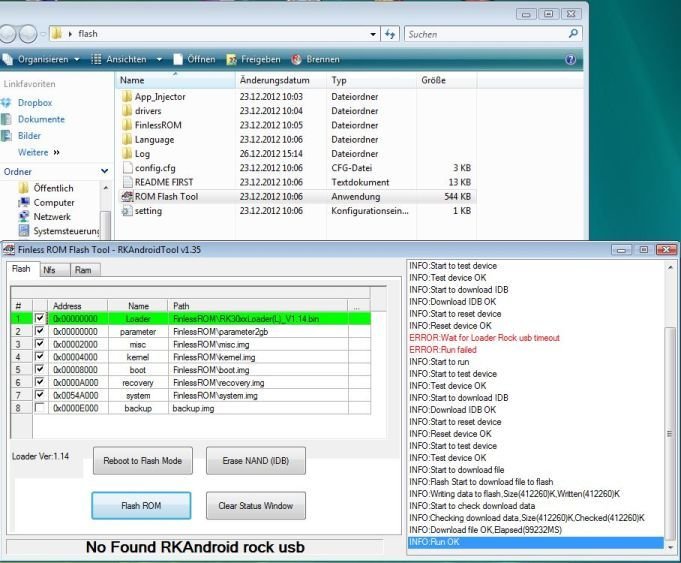Open the drivers folder icon

coord(127,111)
